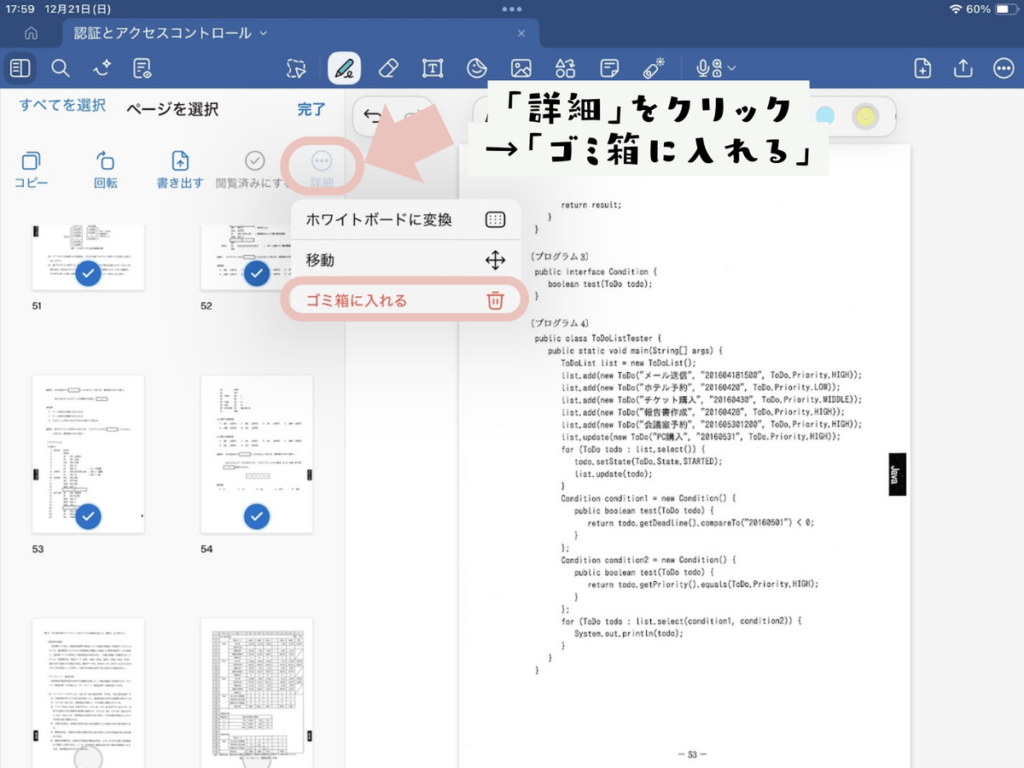This screenshot has height=768, width=1024.
Task: Open the page 53 thumbnail
Action: [x=88, y=455]
